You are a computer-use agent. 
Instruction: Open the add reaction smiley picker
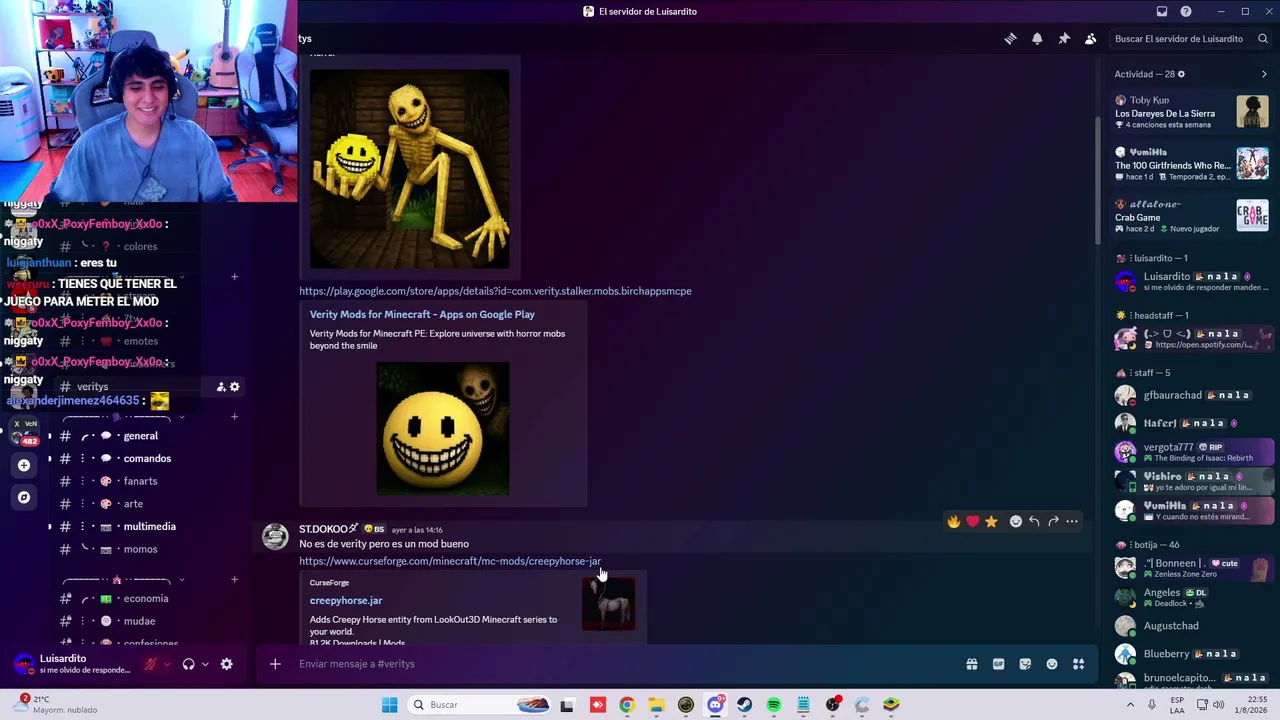1016,521
